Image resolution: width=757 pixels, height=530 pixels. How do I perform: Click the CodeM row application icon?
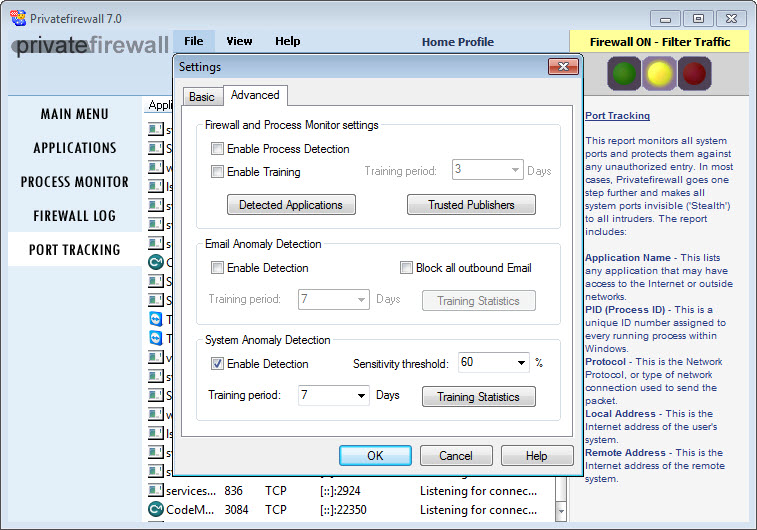(155, 509)
